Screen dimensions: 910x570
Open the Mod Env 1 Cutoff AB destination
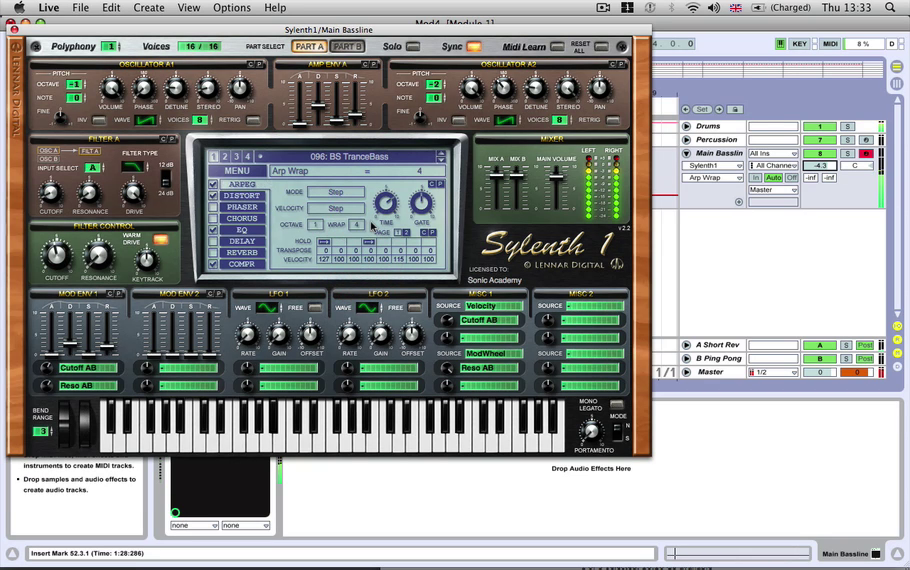click(x=88, y=368)
